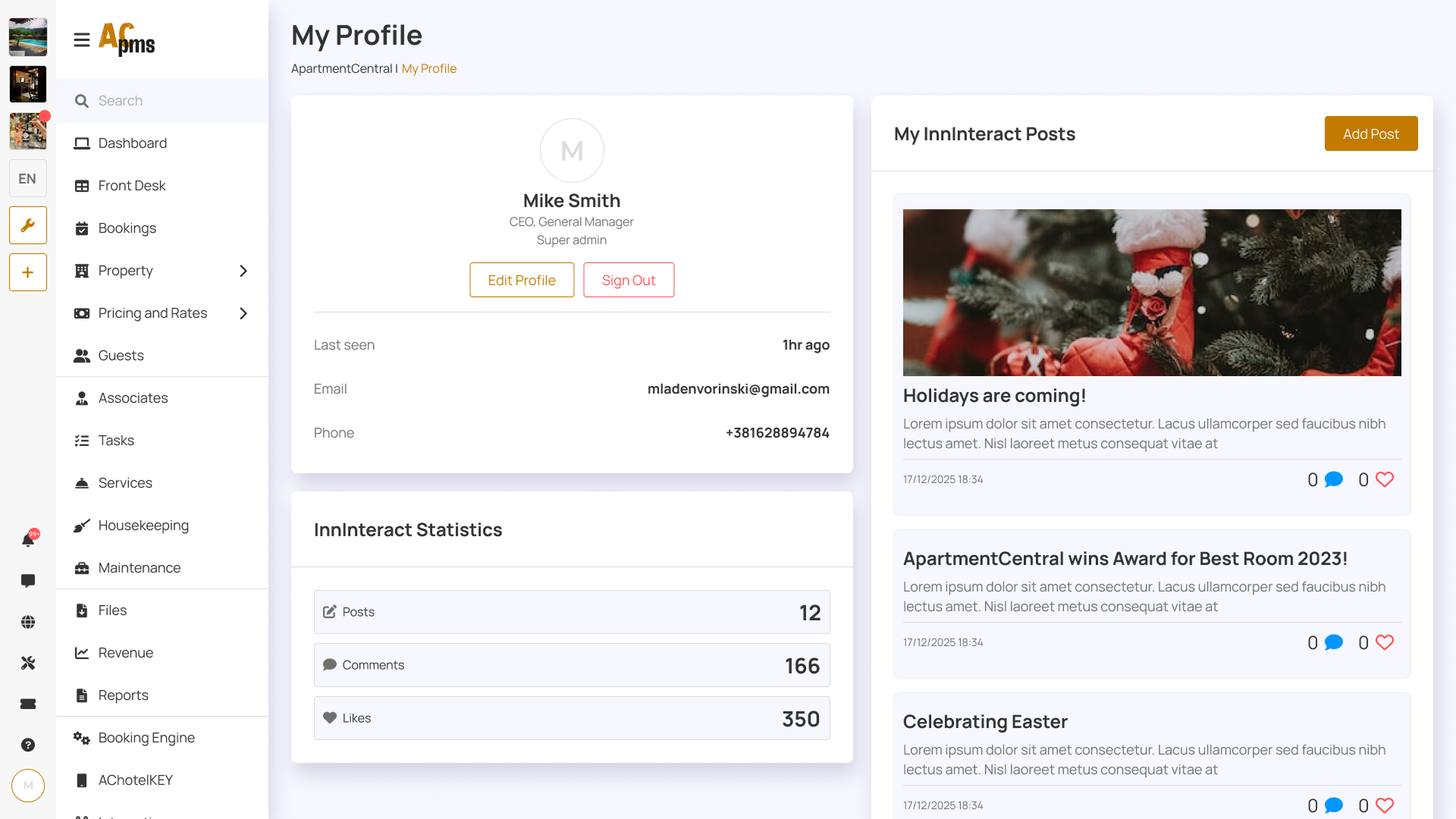Open the EN language selector

(x=28, y=179)
